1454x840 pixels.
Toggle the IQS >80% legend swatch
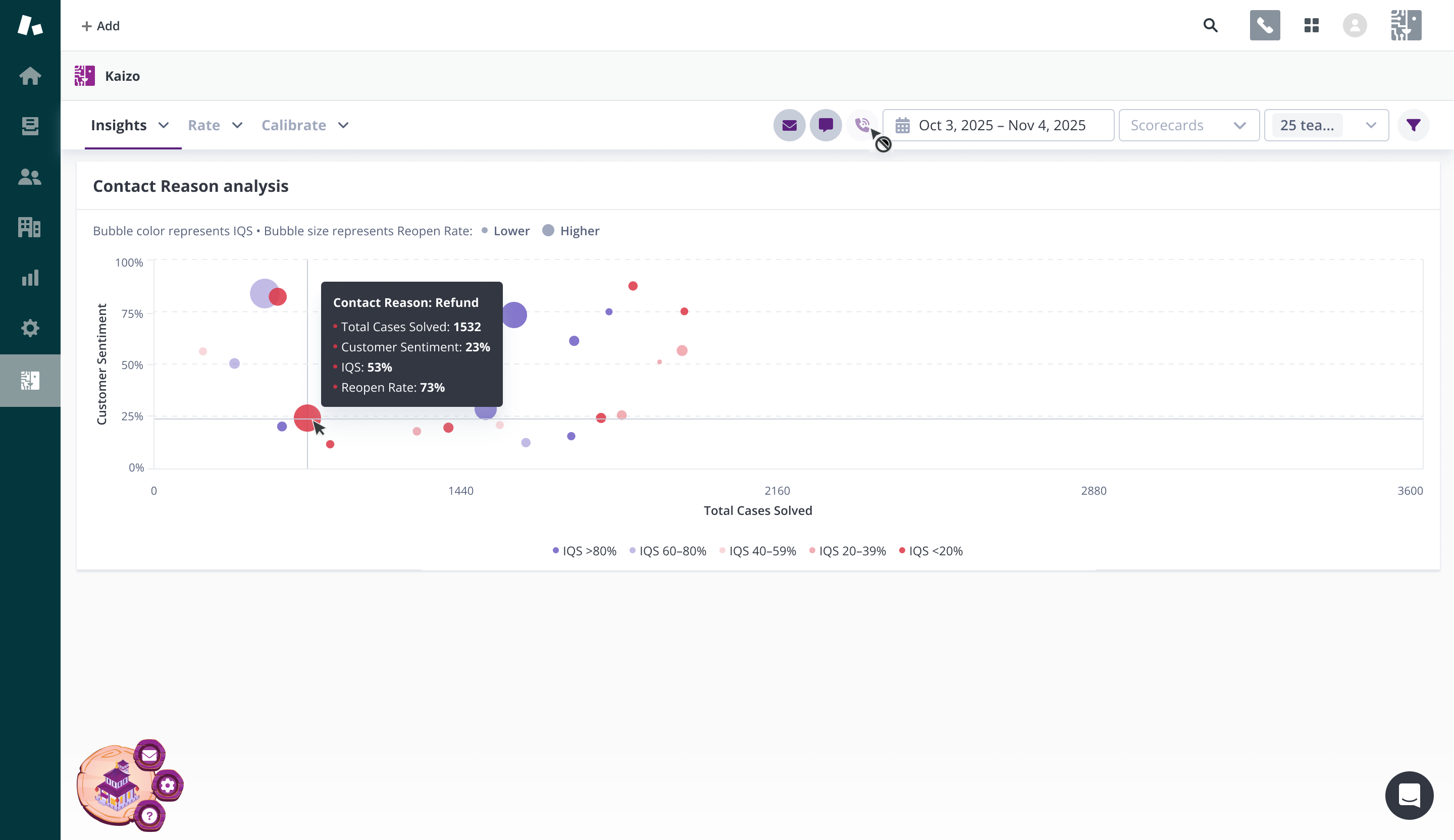tap(556, 550)
